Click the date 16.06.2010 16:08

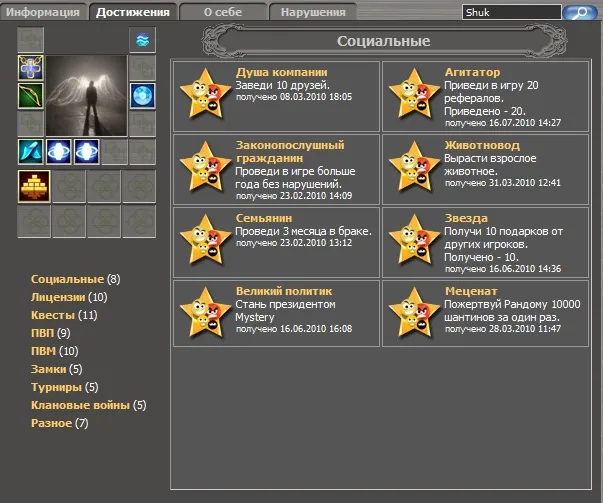(x=316, y=329)
